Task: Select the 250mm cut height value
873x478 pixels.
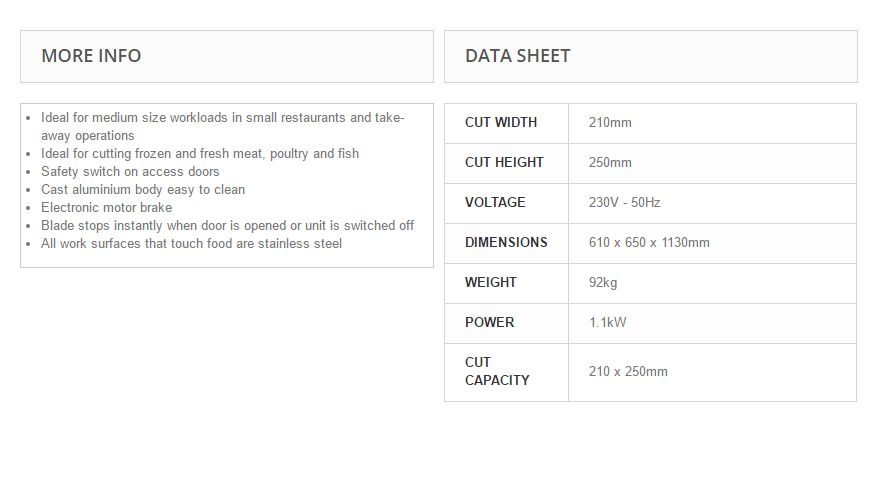Action: (x=610, y=163)
